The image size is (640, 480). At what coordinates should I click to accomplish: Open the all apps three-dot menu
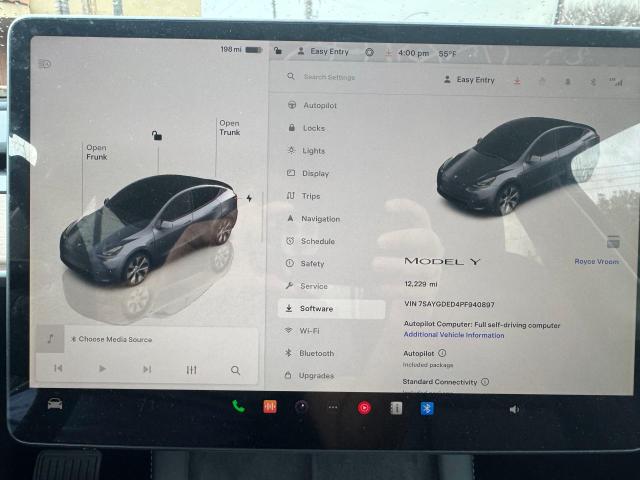(333, 407)
